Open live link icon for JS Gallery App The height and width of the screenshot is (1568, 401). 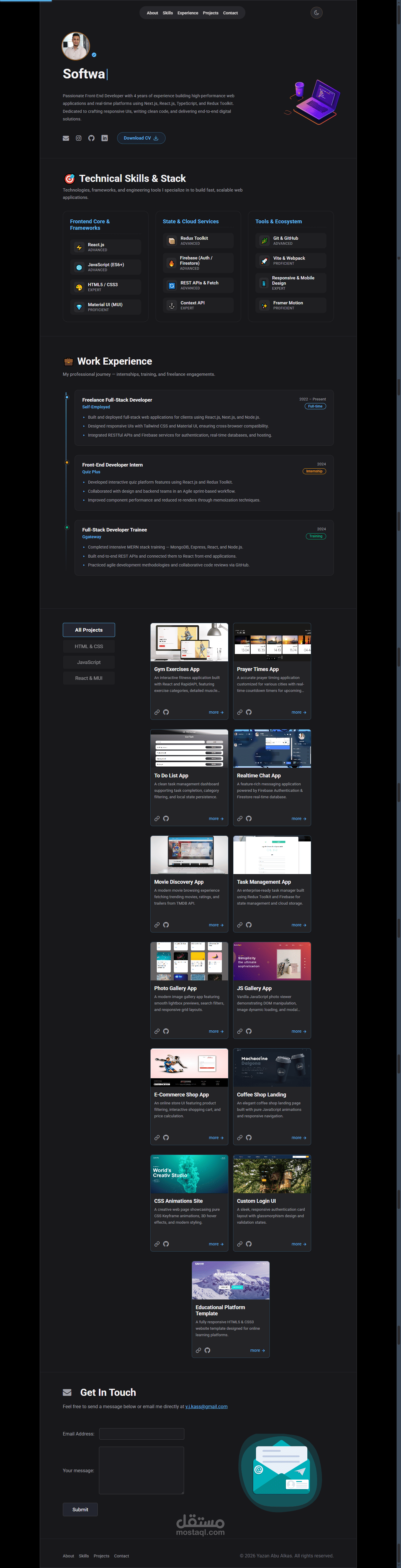pyautogui.click(x=240, y=1031)
